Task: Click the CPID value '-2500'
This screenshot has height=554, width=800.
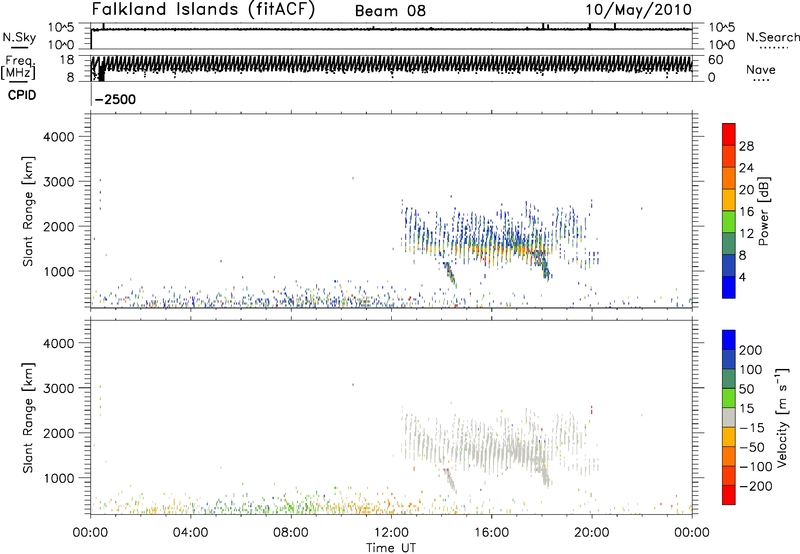Action: click(x=115, y=99)
